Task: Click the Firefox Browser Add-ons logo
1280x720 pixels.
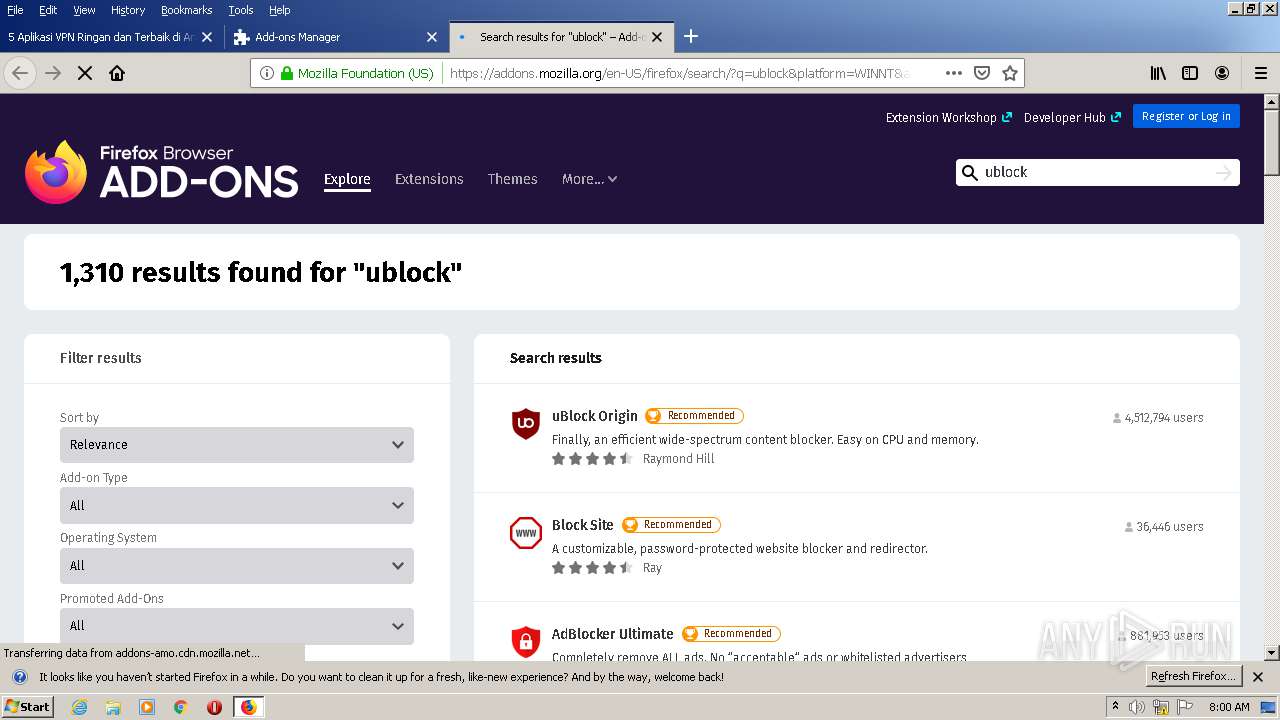Action: point(162,172)
